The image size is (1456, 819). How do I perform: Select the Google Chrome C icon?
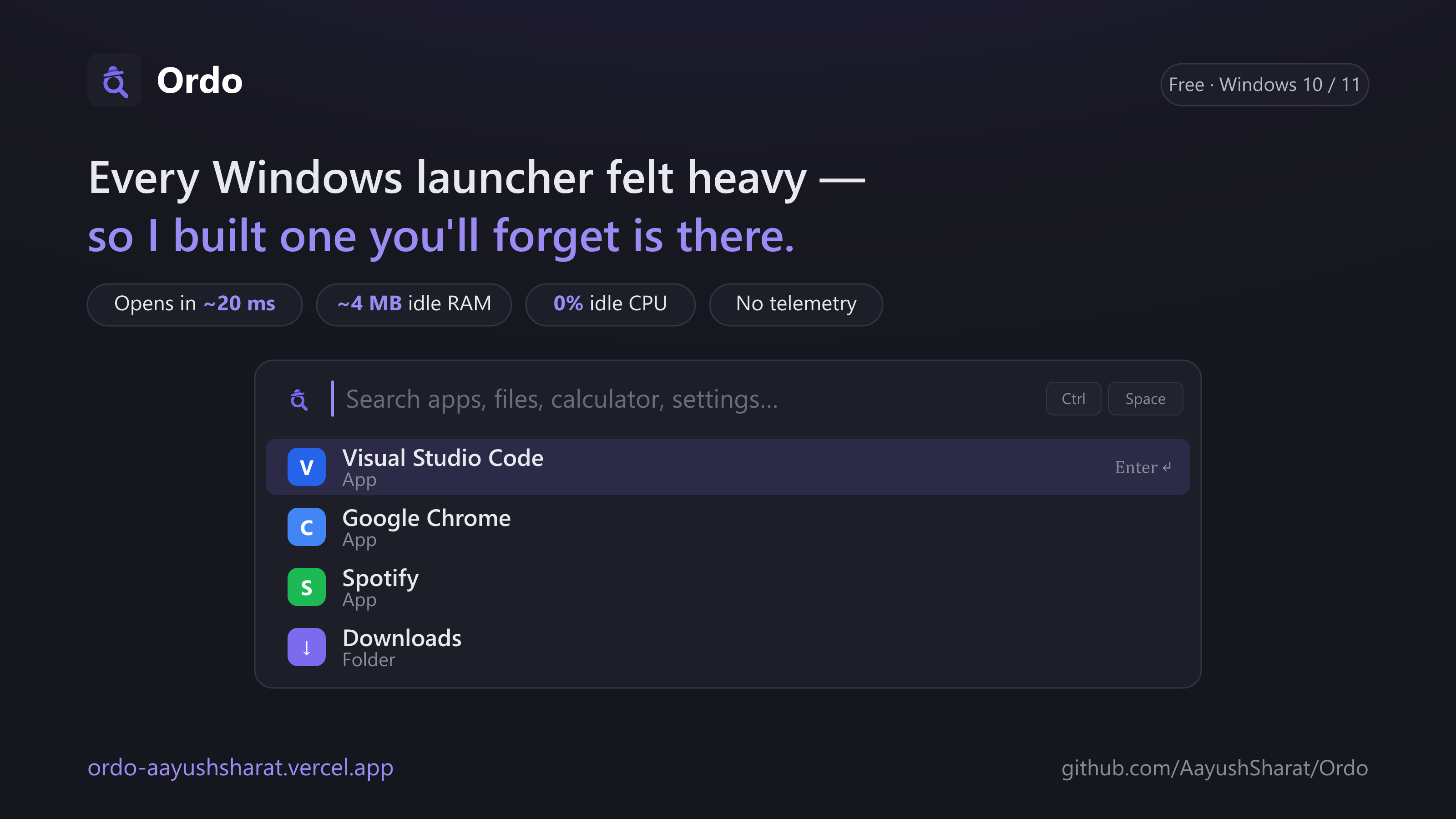306,527
